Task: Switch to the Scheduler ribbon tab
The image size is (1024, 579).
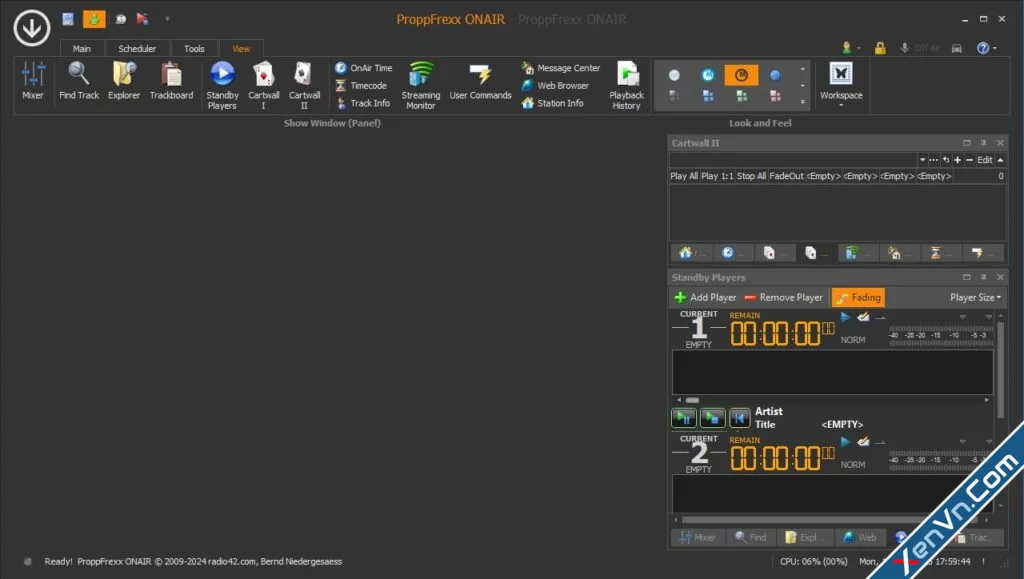Action: click(137, 49)
